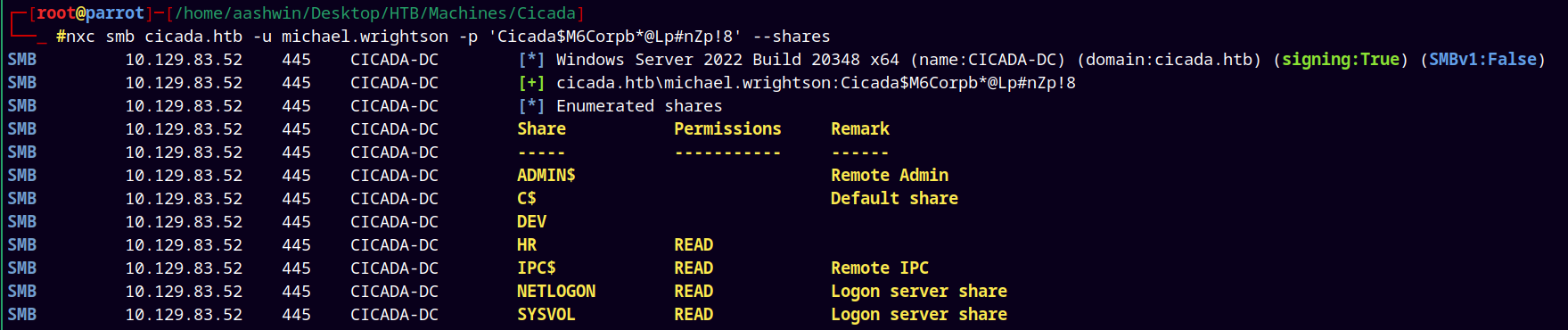Click READ permission on the IPC$ row
The width and height of the screenshot is (1568, 330).
click(x=694, y=268)
